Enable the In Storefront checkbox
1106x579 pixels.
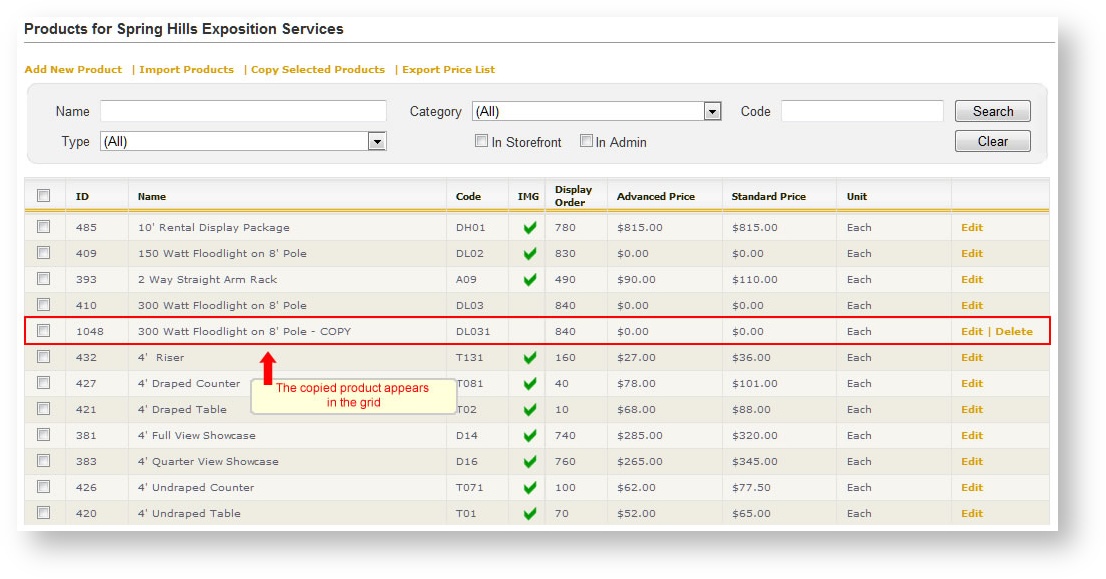[x=481, y=141]
